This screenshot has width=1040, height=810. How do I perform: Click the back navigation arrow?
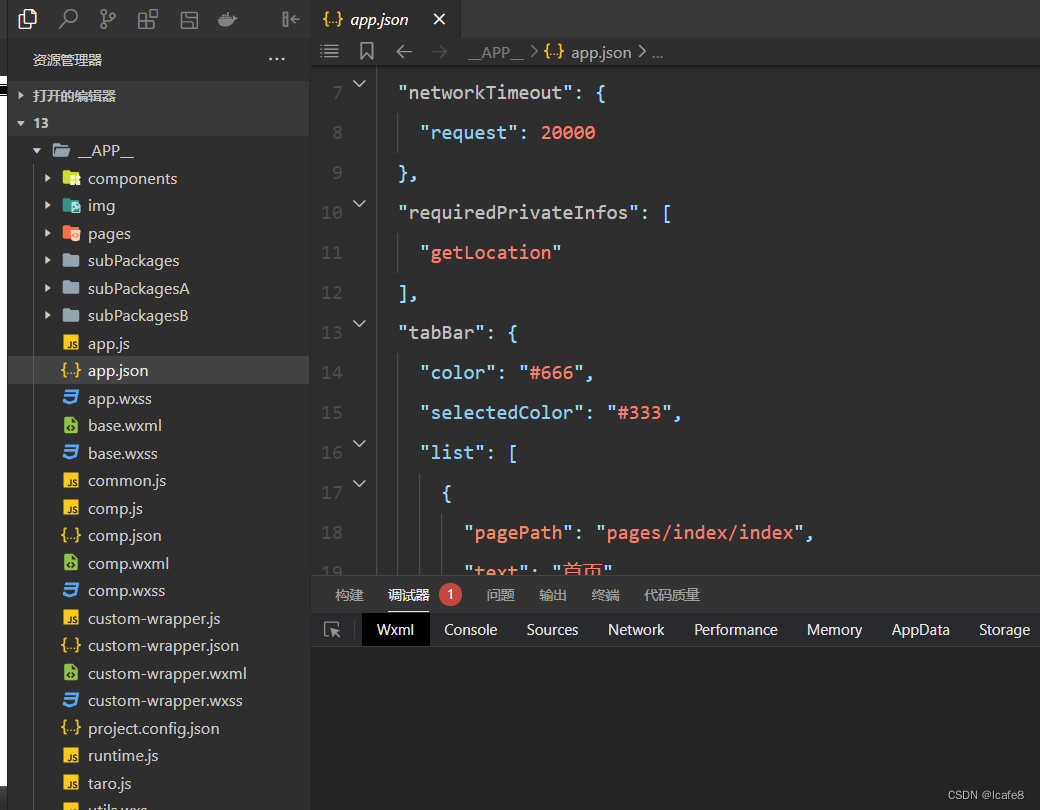[x=404, y=52]
